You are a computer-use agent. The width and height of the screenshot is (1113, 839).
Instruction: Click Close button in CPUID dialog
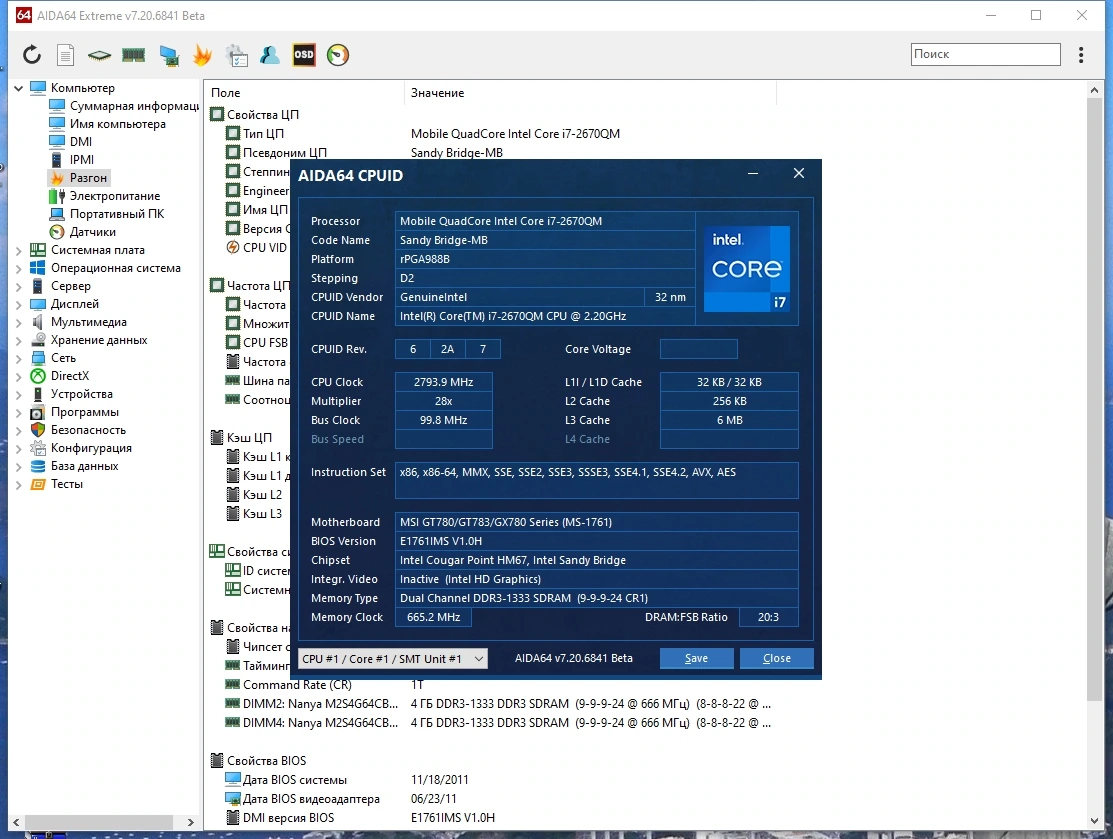point(777,658)
